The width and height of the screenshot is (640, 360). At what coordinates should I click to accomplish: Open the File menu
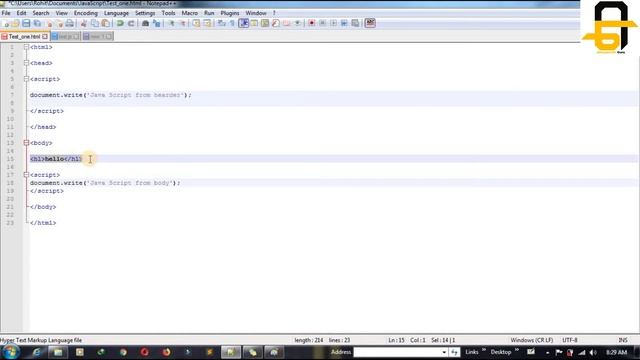click(6, 13)
